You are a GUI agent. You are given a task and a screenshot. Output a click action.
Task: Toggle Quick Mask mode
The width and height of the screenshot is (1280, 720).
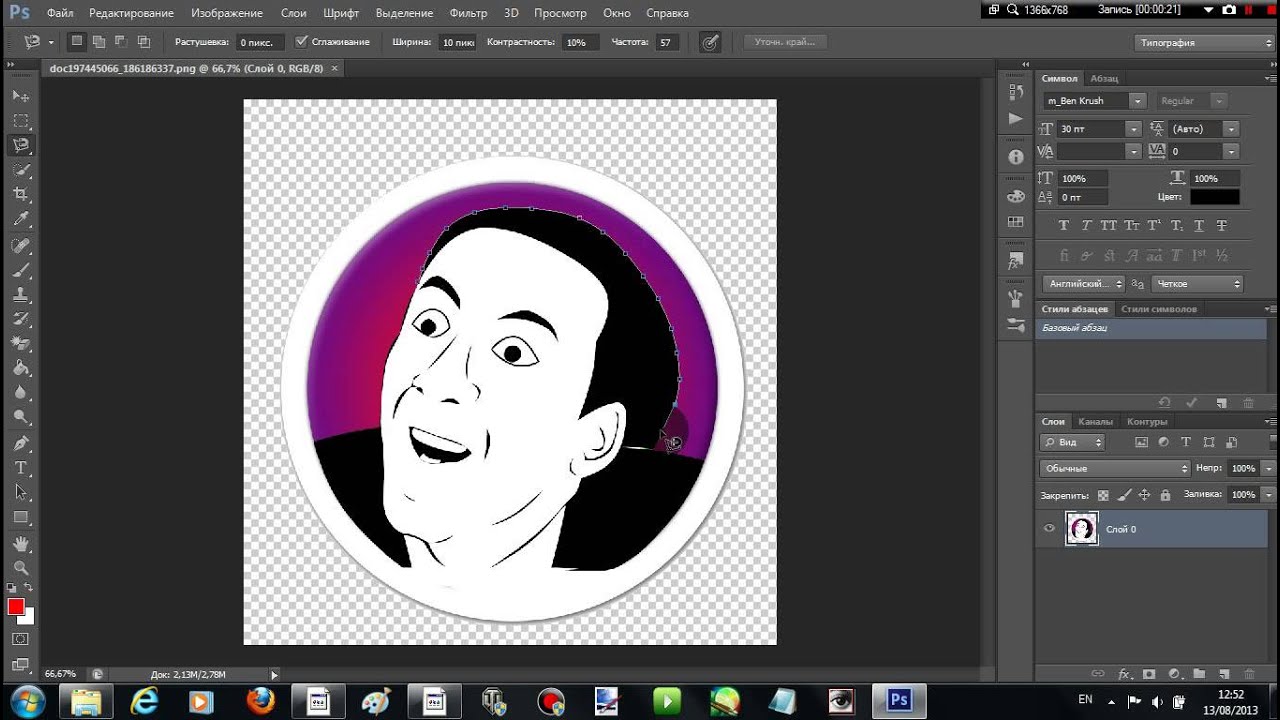pos(21,638)
